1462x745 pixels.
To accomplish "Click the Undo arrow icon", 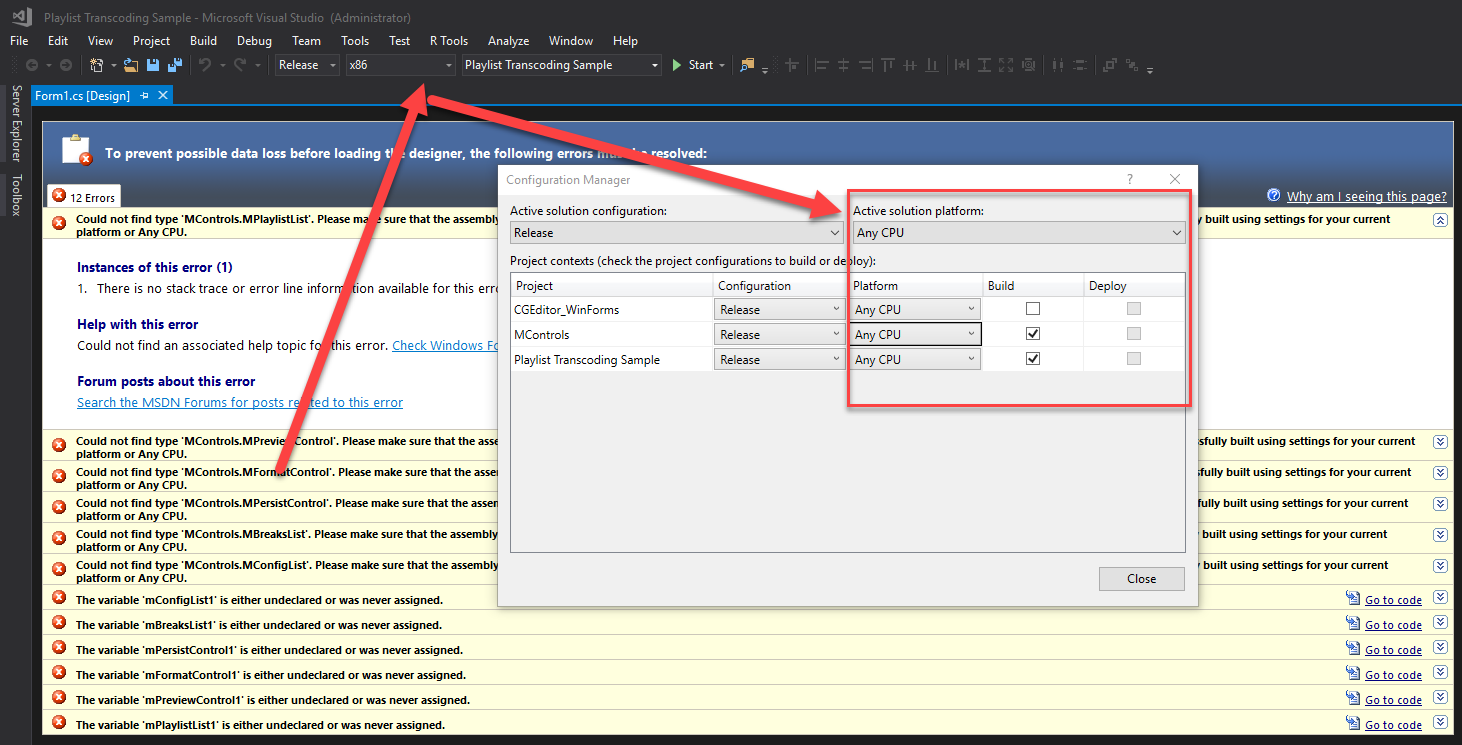I will pyautogui.click(x=204, y=65).
